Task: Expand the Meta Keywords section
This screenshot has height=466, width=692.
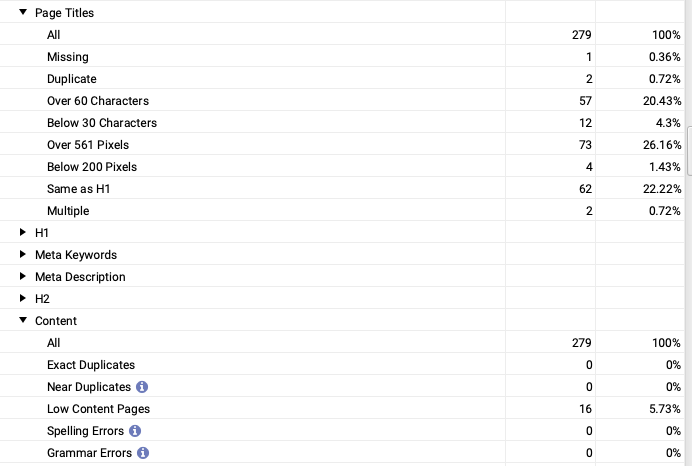Action: (x=23, y=254)
